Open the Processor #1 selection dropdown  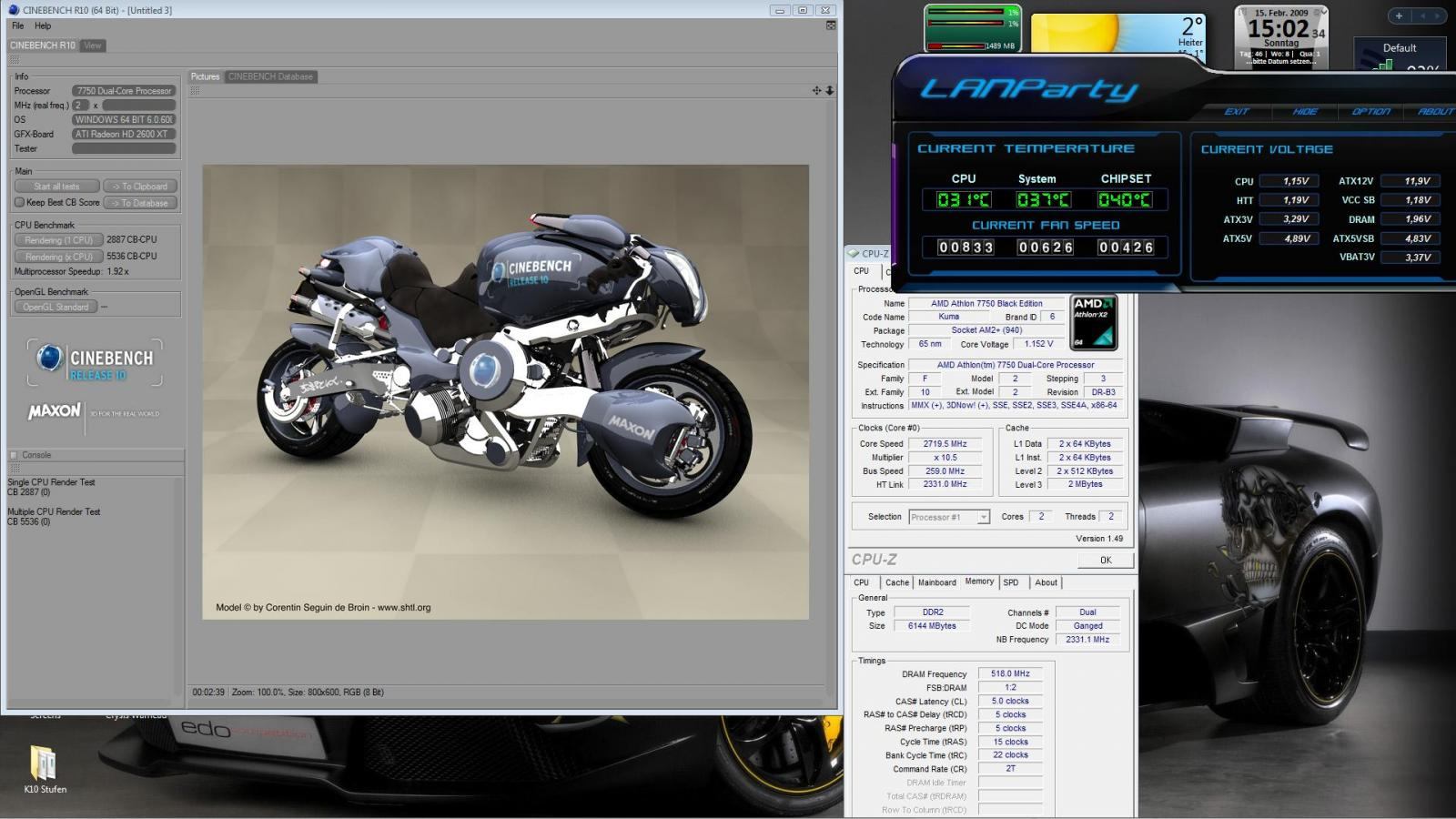point(948,517)
